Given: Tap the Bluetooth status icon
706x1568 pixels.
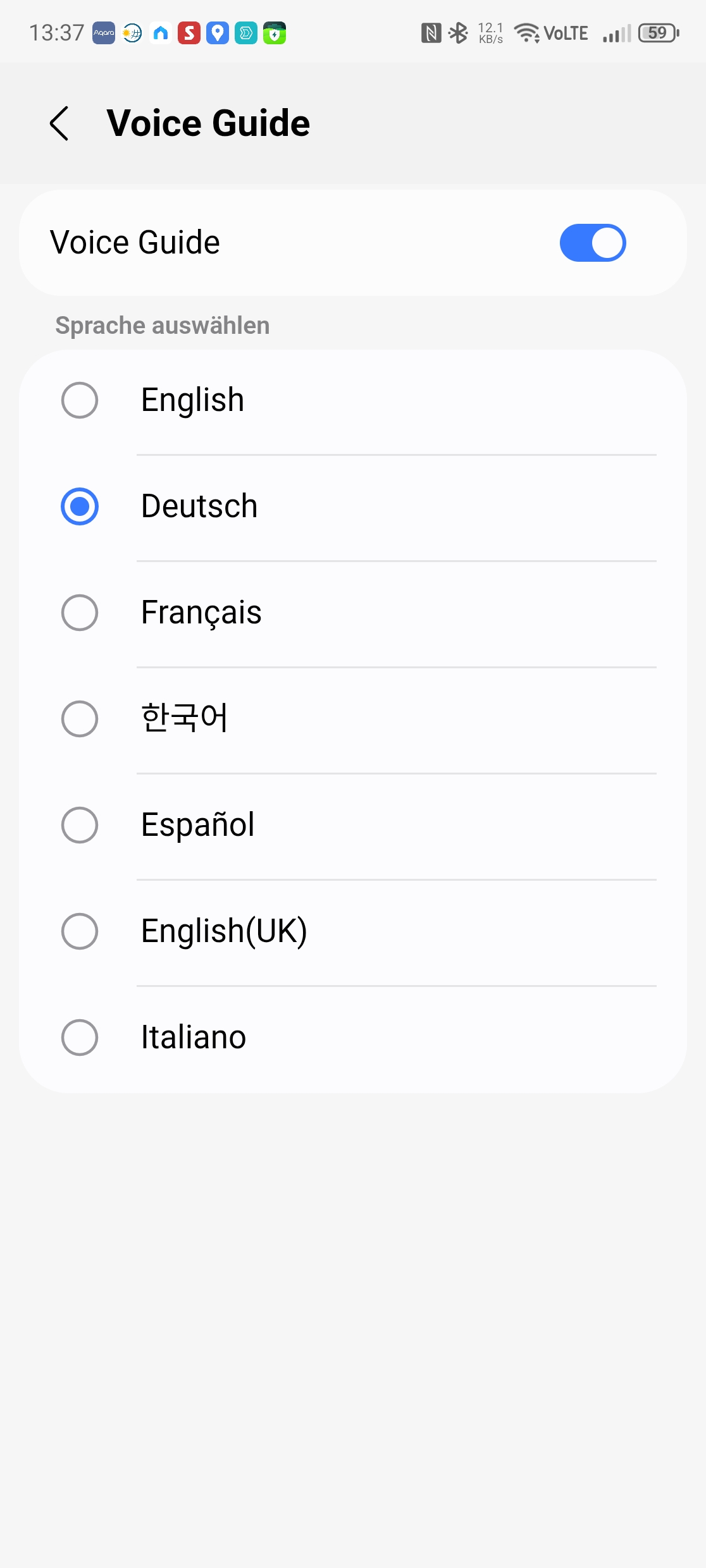Looking at the screenshot, I should [458, 33].
